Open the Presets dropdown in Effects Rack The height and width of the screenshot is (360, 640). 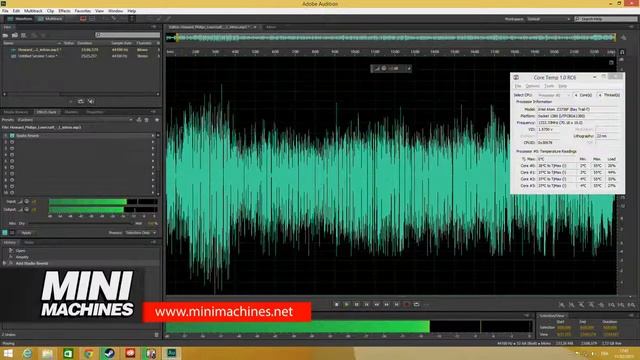tap(75, 120)
